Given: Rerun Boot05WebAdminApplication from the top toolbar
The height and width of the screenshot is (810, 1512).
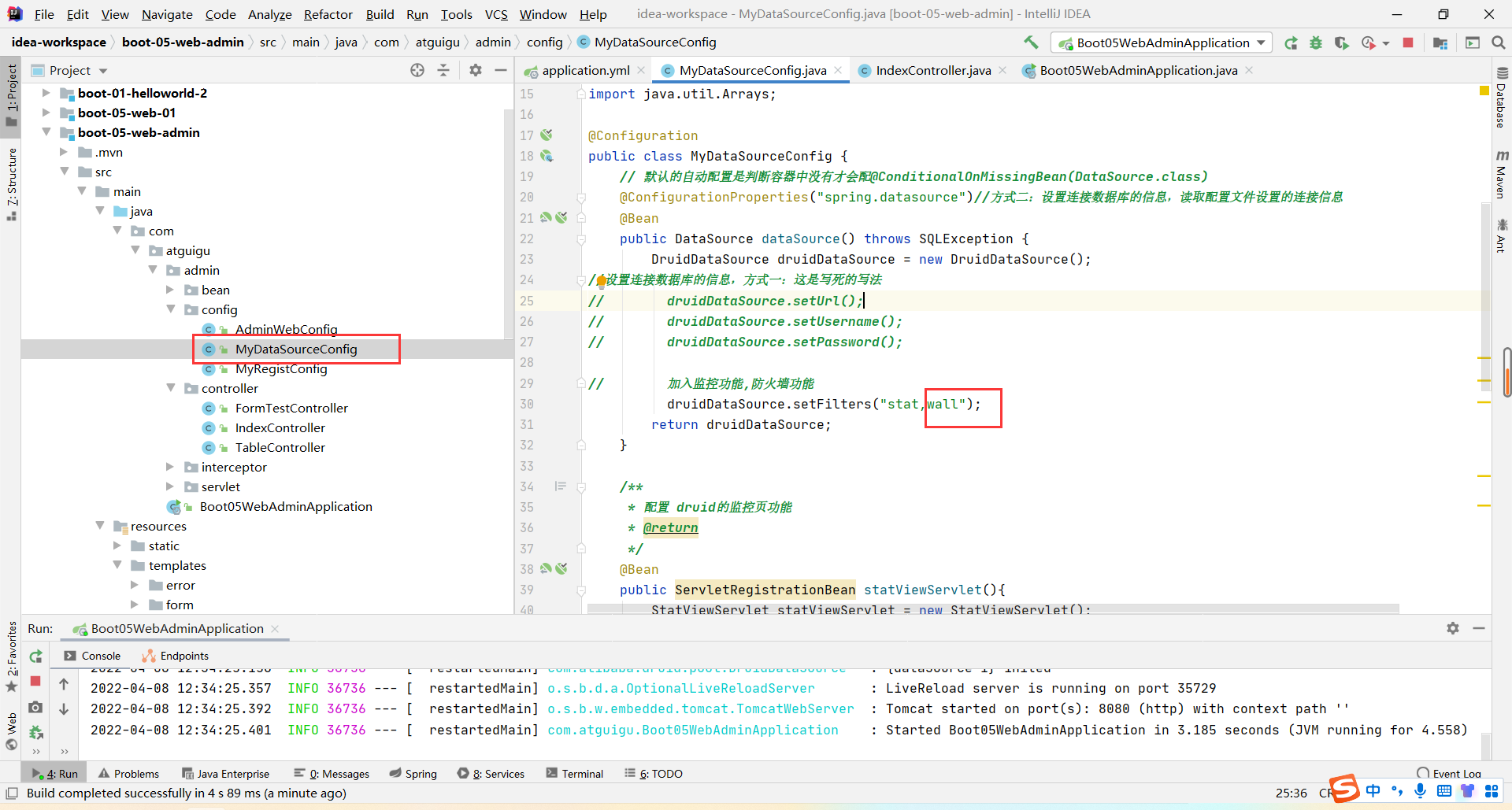Looking at the screenshot, I should coord(1291,43).
